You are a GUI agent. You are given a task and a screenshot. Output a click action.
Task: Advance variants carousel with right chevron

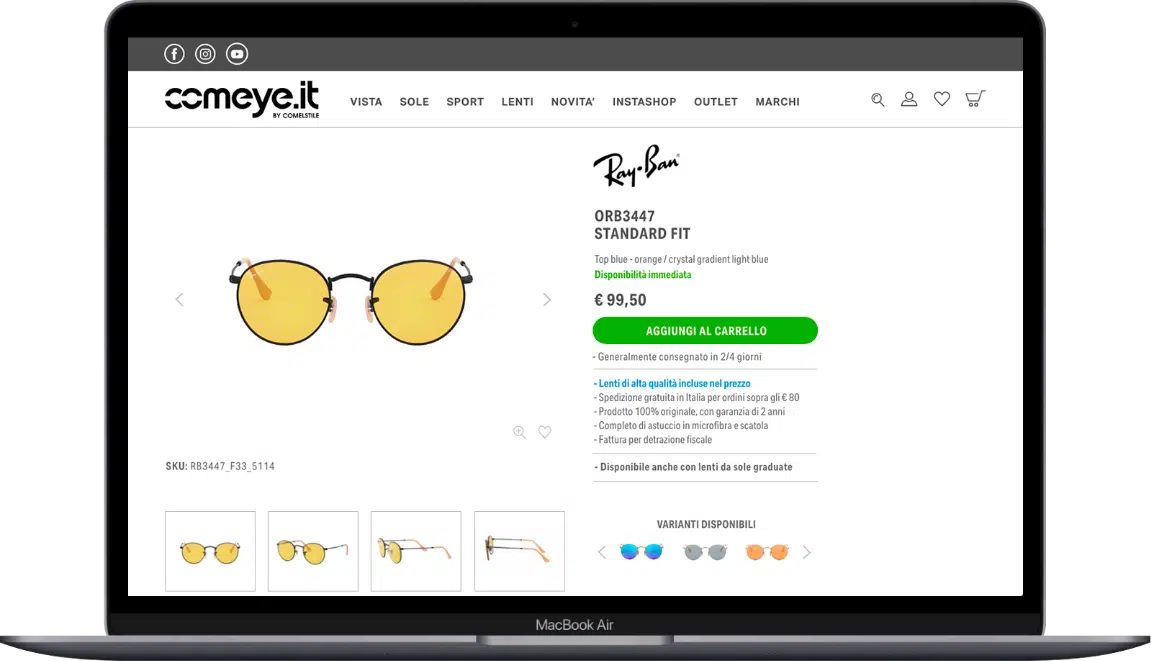807,552
